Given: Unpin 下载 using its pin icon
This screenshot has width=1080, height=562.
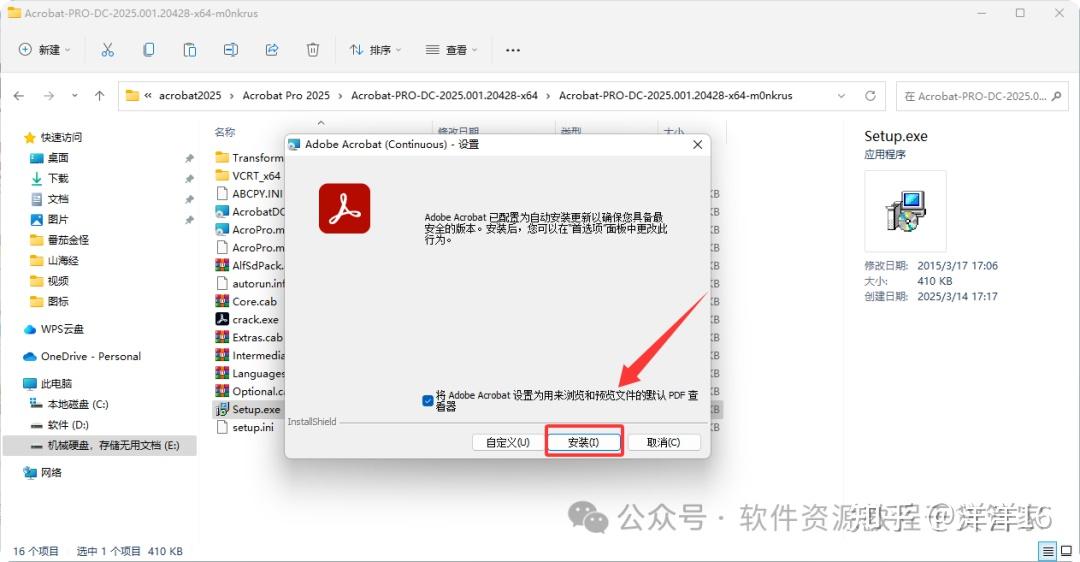Looking at the screenshot, I should (189, 179).
